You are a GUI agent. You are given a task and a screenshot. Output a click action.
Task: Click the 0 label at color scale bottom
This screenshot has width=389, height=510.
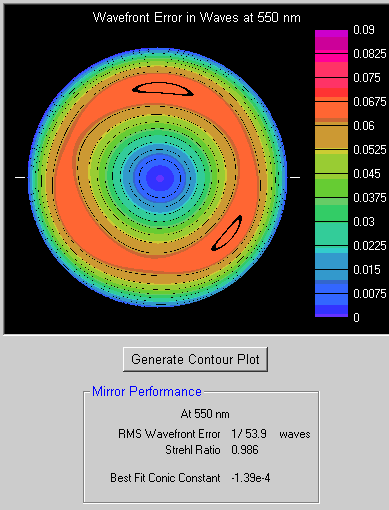356,318
